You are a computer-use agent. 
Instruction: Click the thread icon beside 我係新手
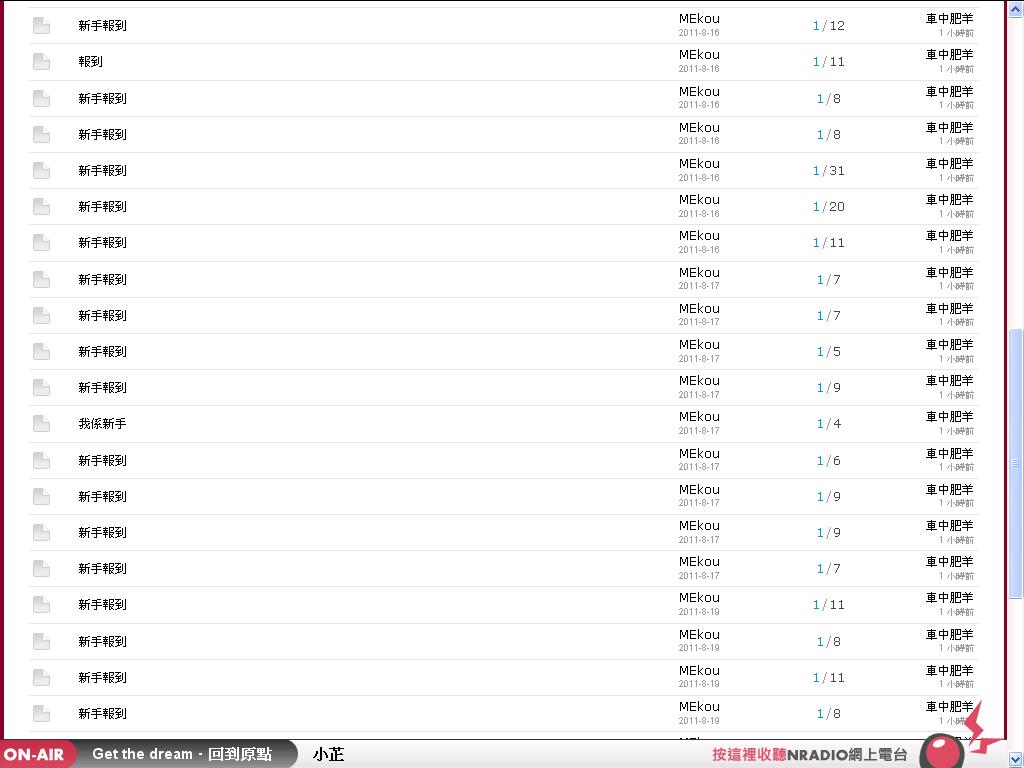pos(41,424)
